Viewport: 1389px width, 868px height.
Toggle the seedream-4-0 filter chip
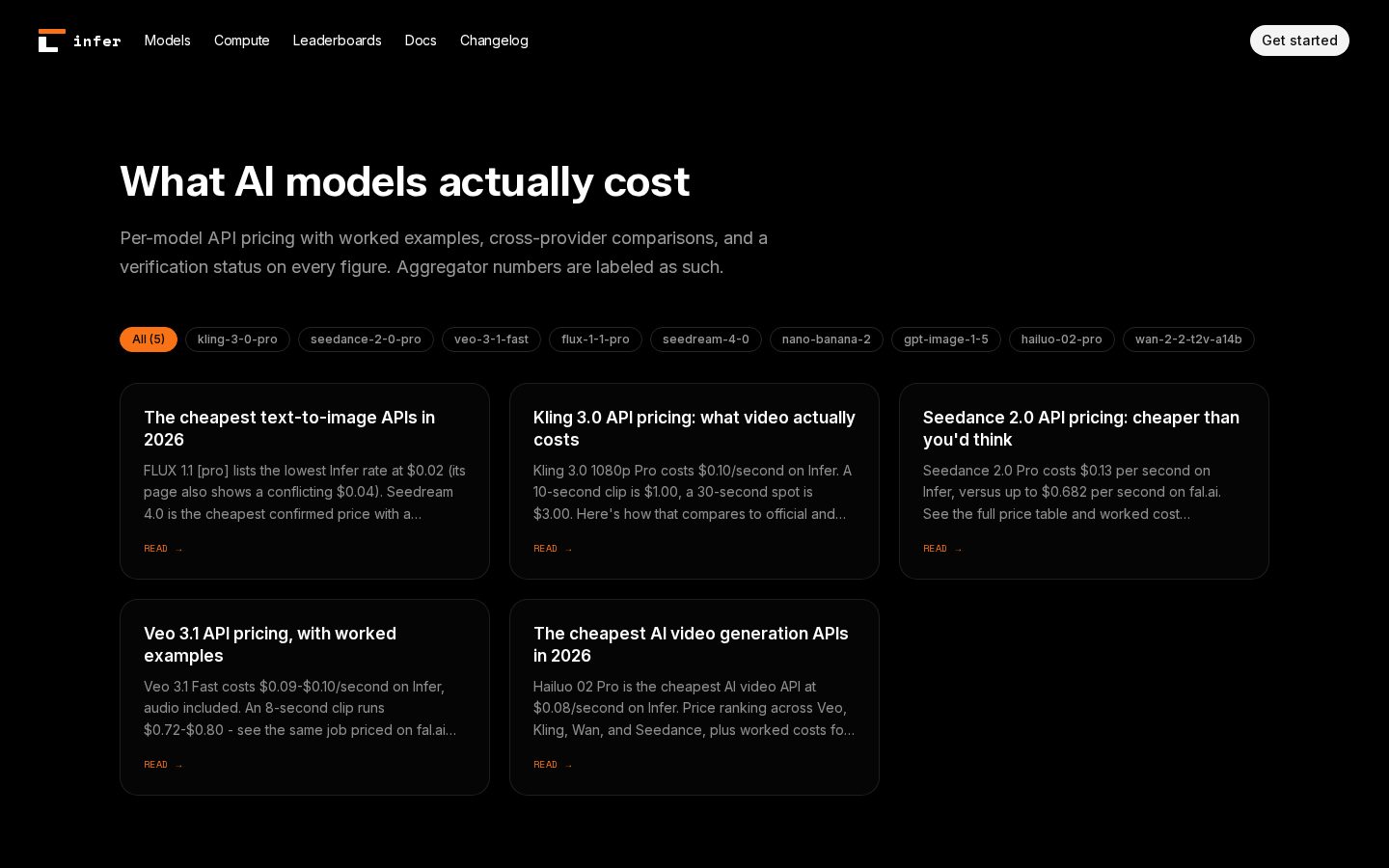pyautogui.click(x=706, y=339)
